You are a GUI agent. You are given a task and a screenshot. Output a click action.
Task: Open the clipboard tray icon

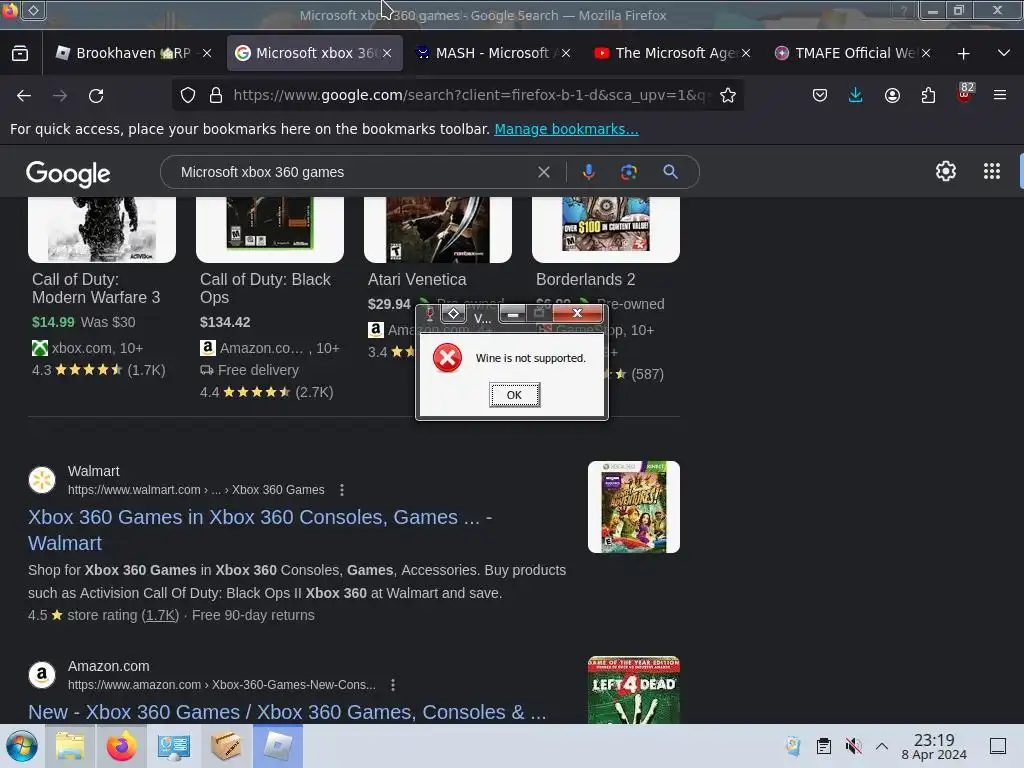[x=824, y=746]
